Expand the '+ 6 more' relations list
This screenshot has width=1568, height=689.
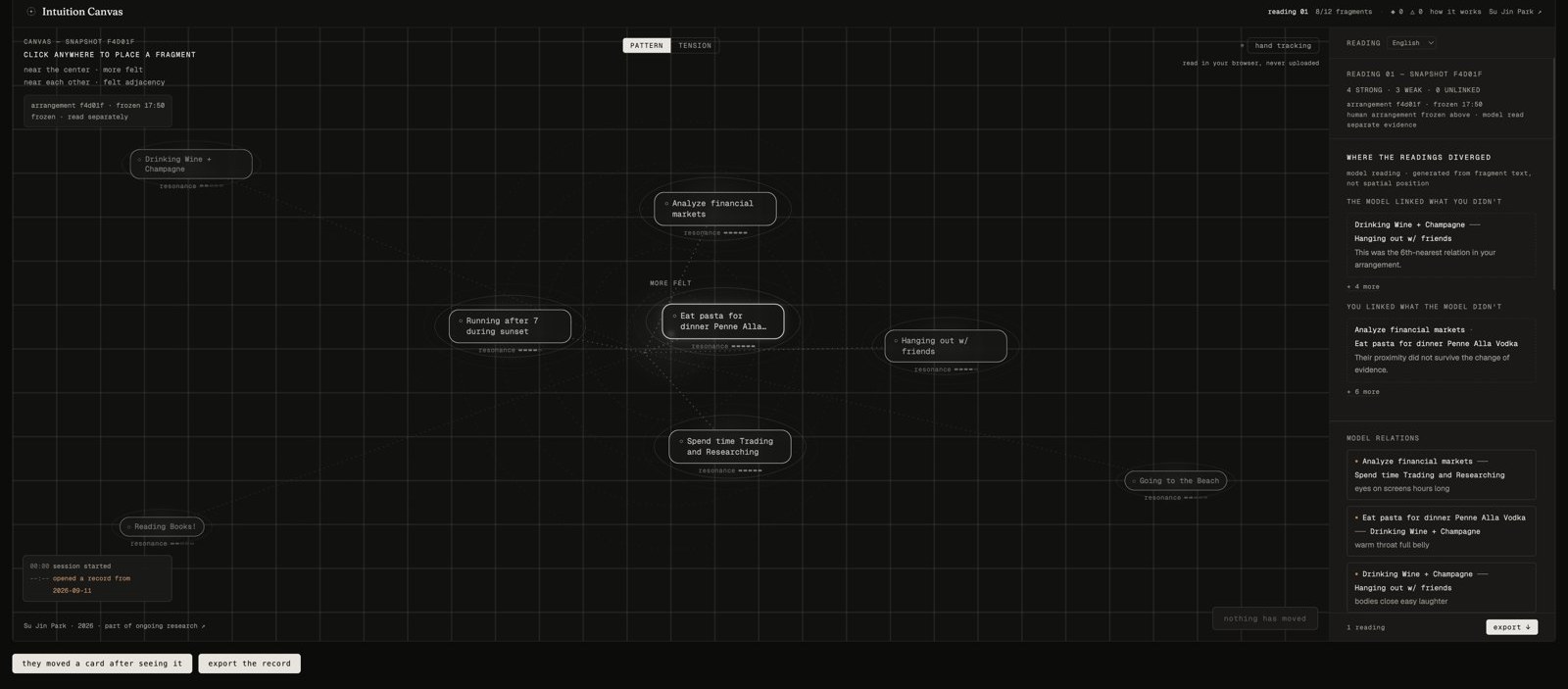1363,391
